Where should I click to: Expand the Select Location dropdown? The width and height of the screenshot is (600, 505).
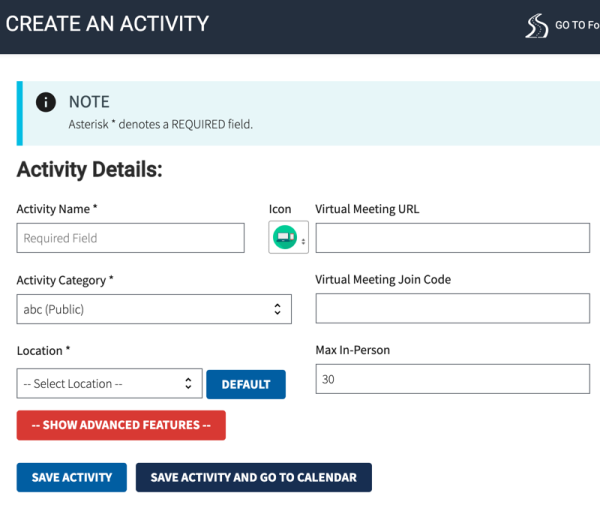click(109, 383)
